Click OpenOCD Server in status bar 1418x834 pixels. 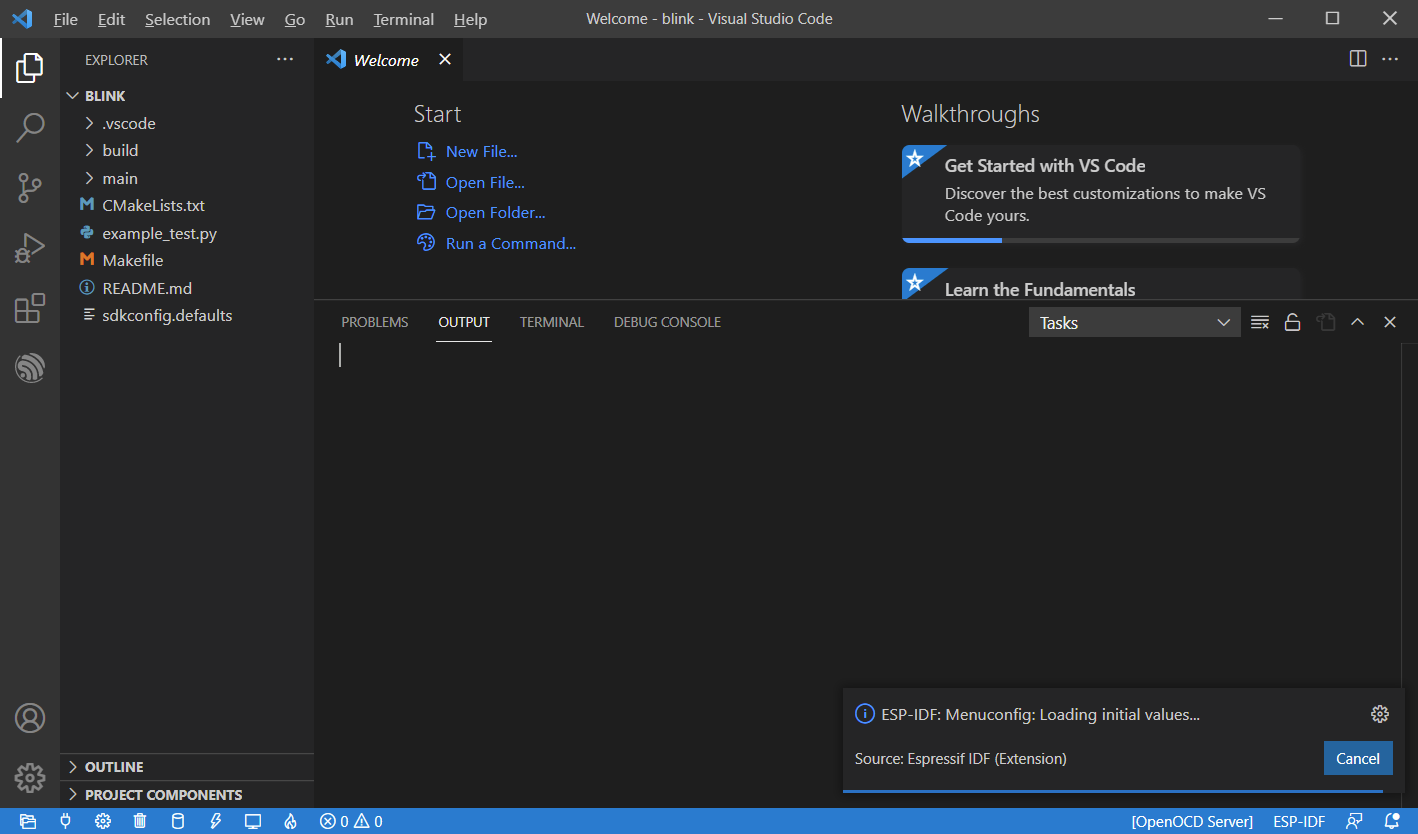(1192, 822)
